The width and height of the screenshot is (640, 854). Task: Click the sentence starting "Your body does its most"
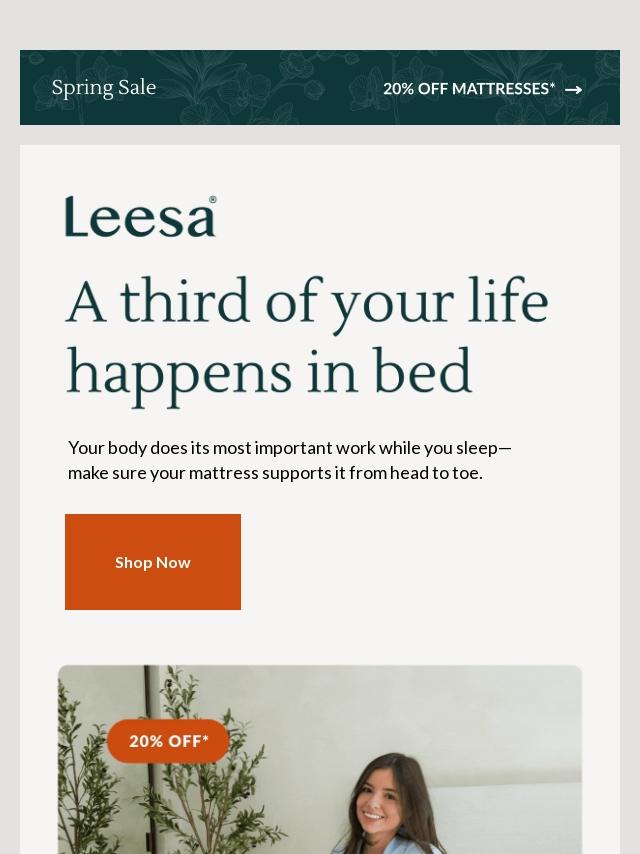click(x=289, y=447)
